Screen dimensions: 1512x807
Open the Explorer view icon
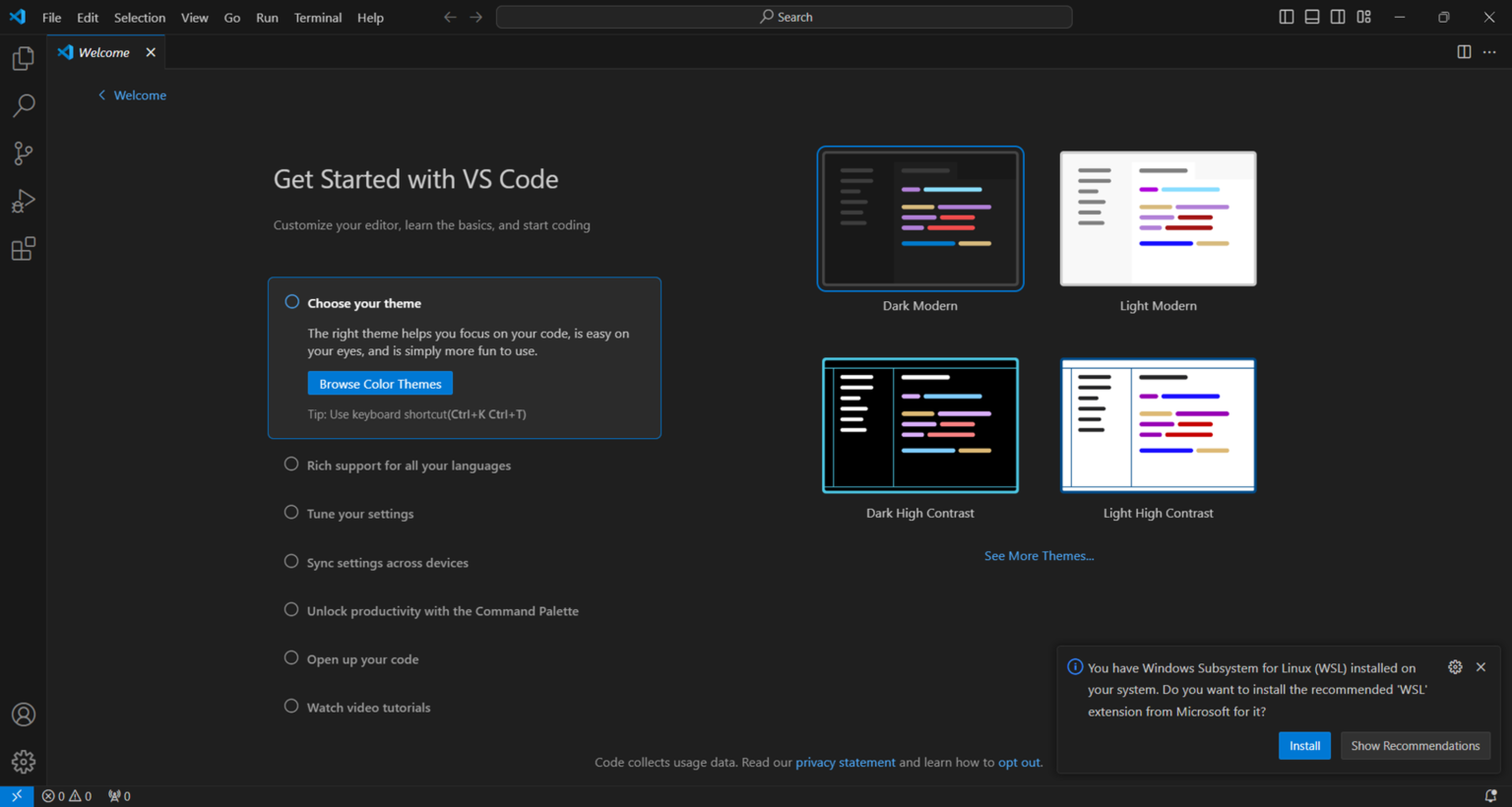click(x=23, y=58)
